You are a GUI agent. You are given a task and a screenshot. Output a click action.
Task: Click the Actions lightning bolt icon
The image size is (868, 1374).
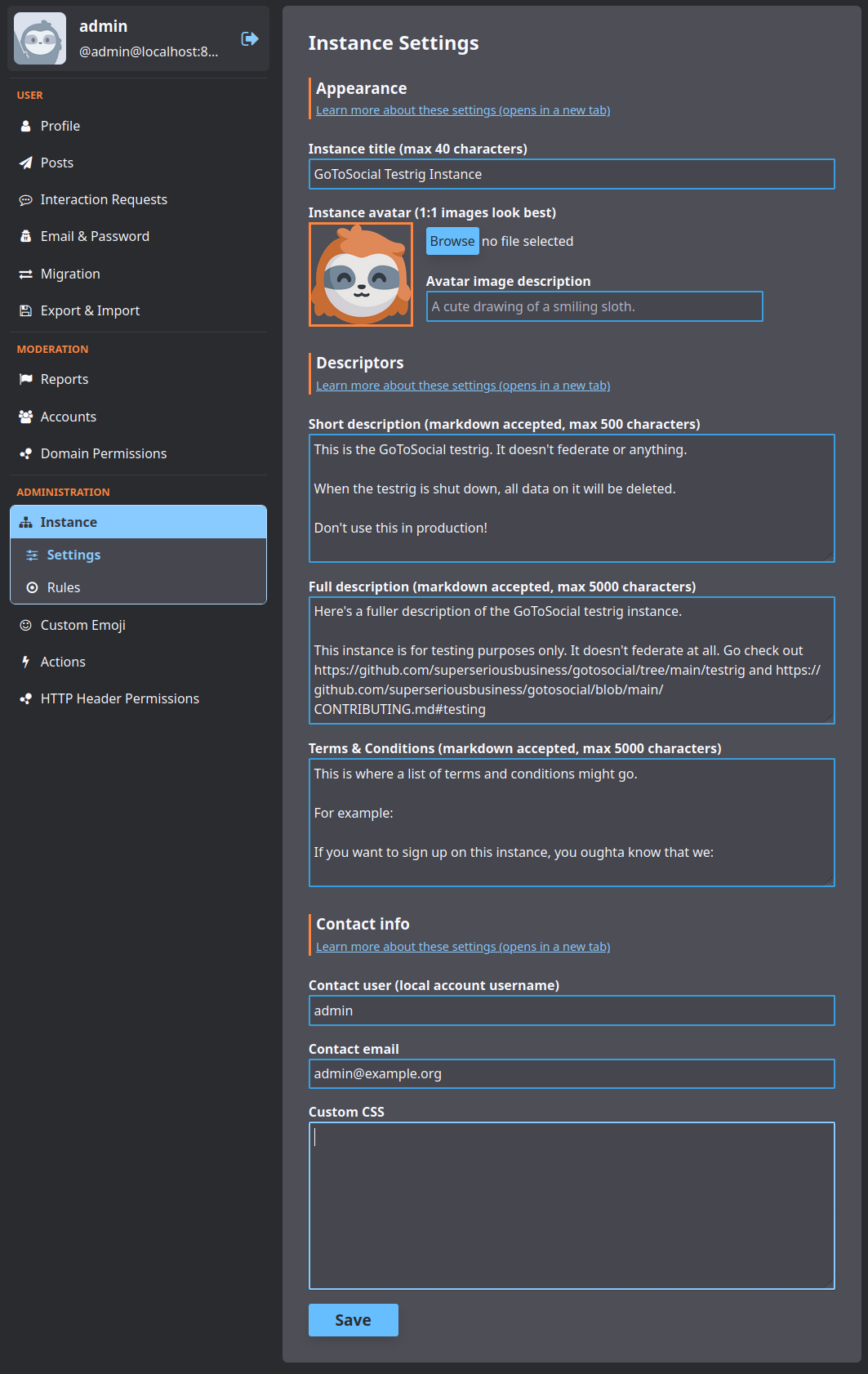tap(25, 662)
